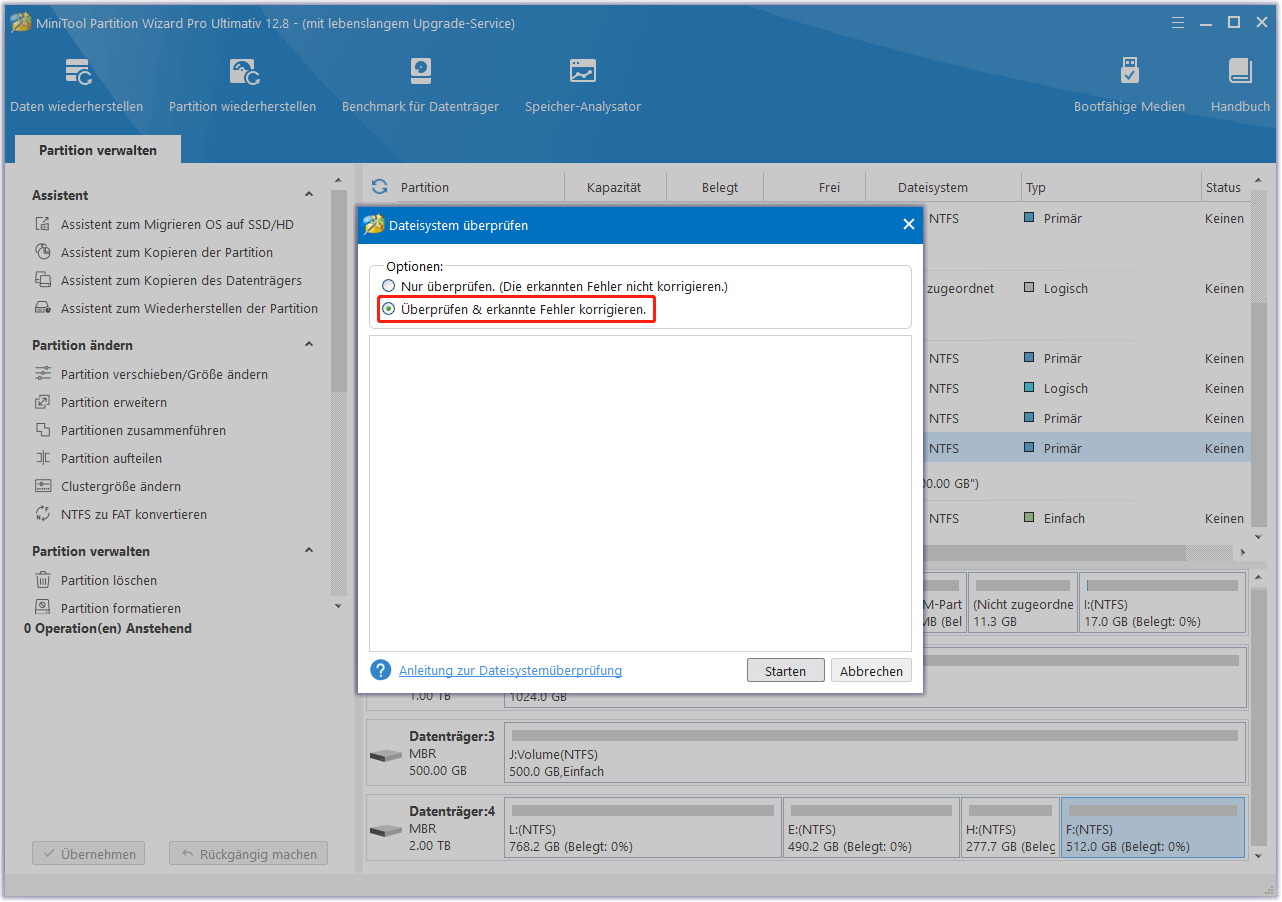Screen dimensions: 1282x902
Task: Start Assistent zum Wiederherstellen der Partition
Action: 189,309
